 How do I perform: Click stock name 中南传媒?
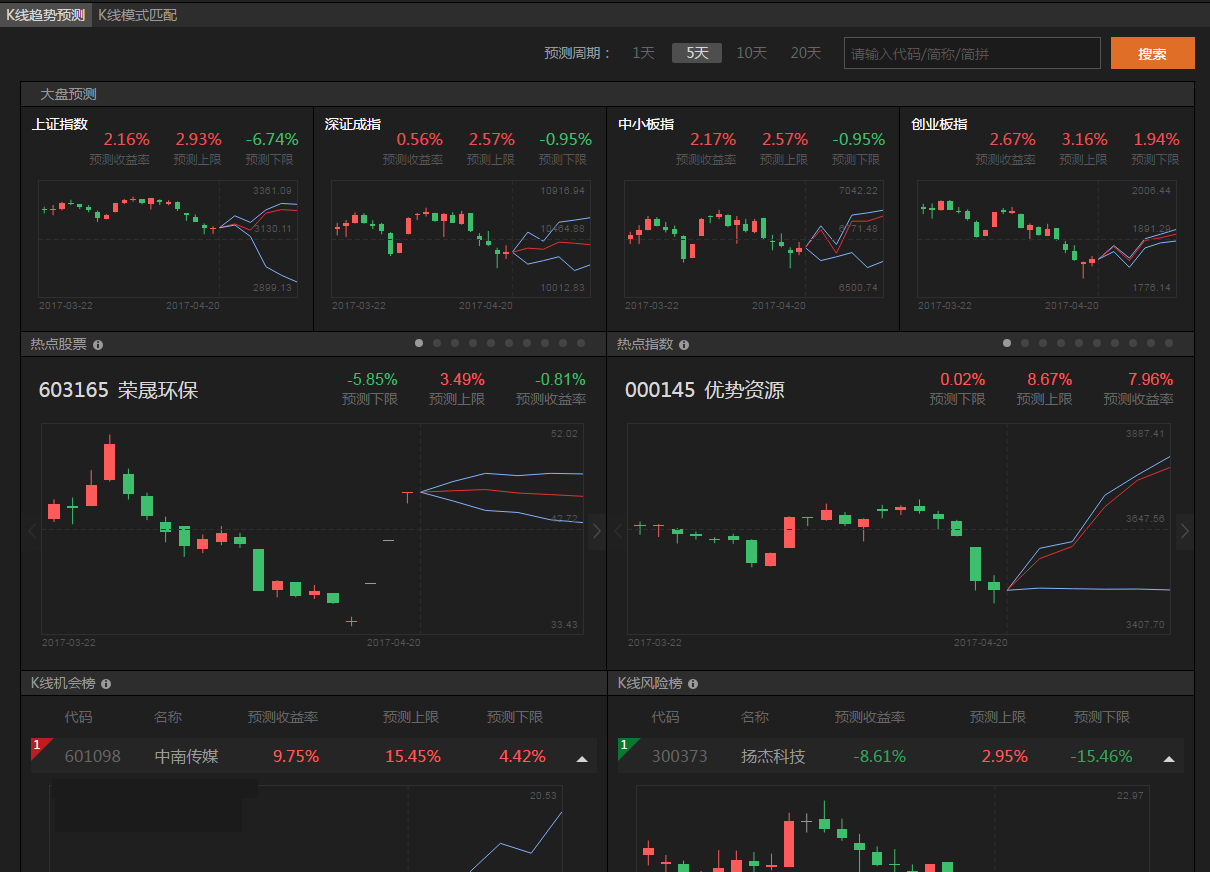tap(187, 757)
